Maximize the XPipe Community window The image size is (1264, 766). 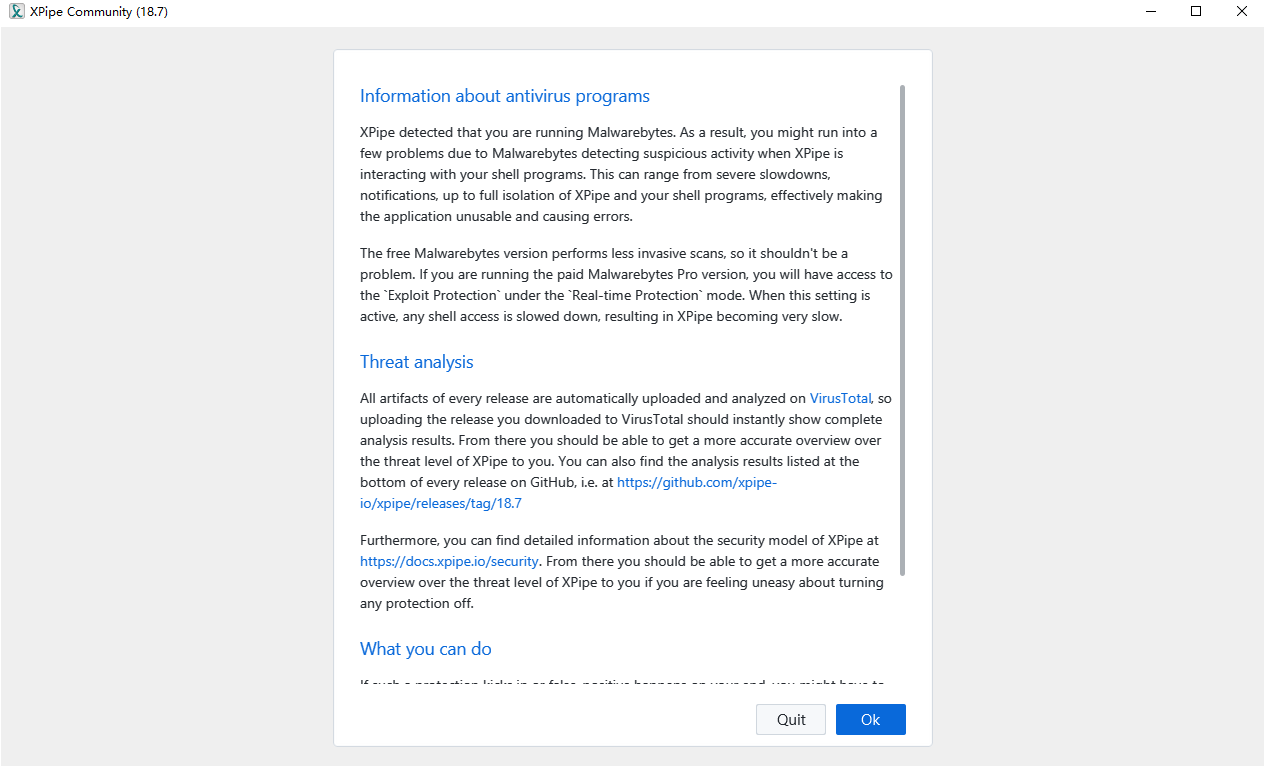(x=1196, y=11)
